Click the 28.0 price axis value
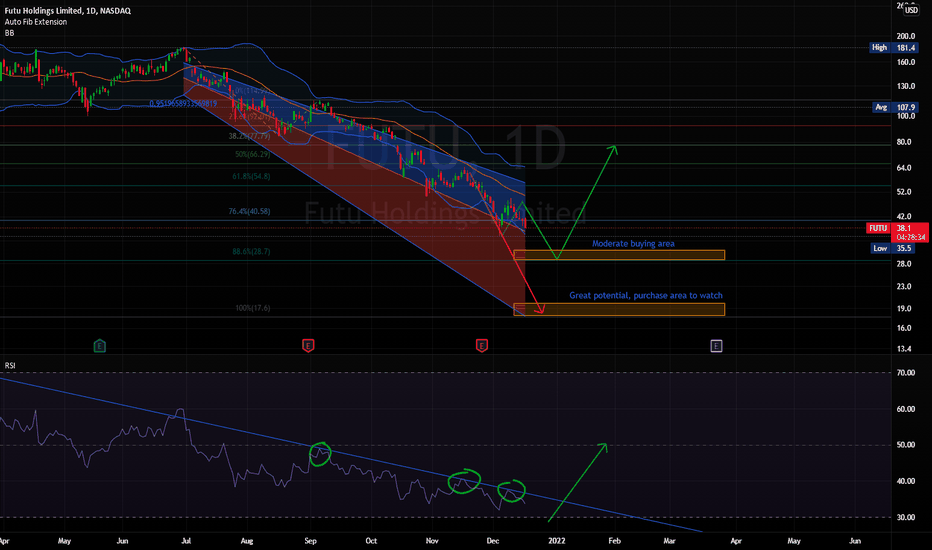The height and width of the screenshot is (550, 932). [x=904, y=264]
